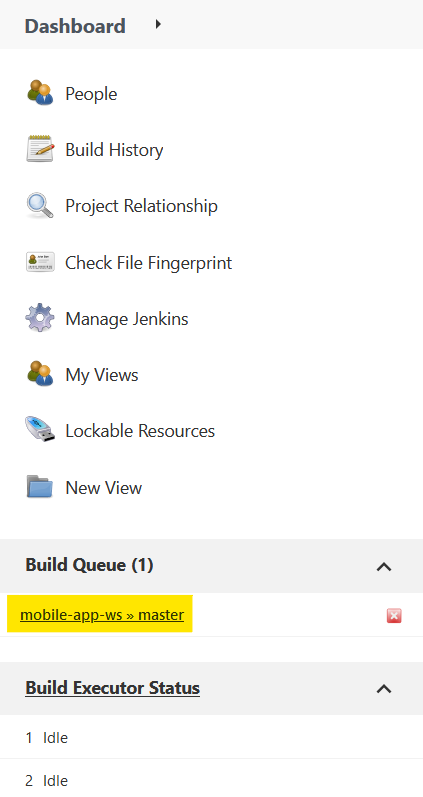The image size is (423, 797).
Task: Collapse the Build Queue panel
Action: click(384, 566)
